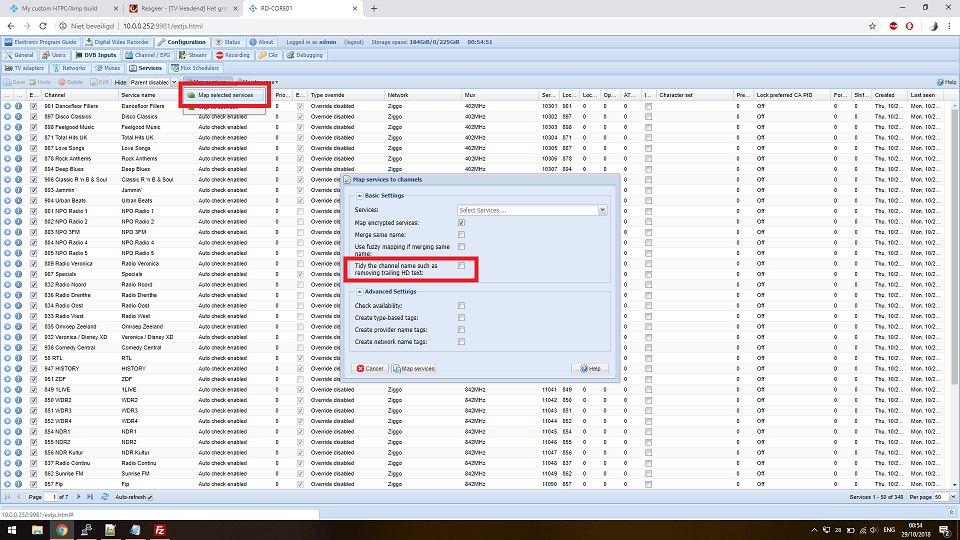Click the Undo toolbar button

point(40,82)
